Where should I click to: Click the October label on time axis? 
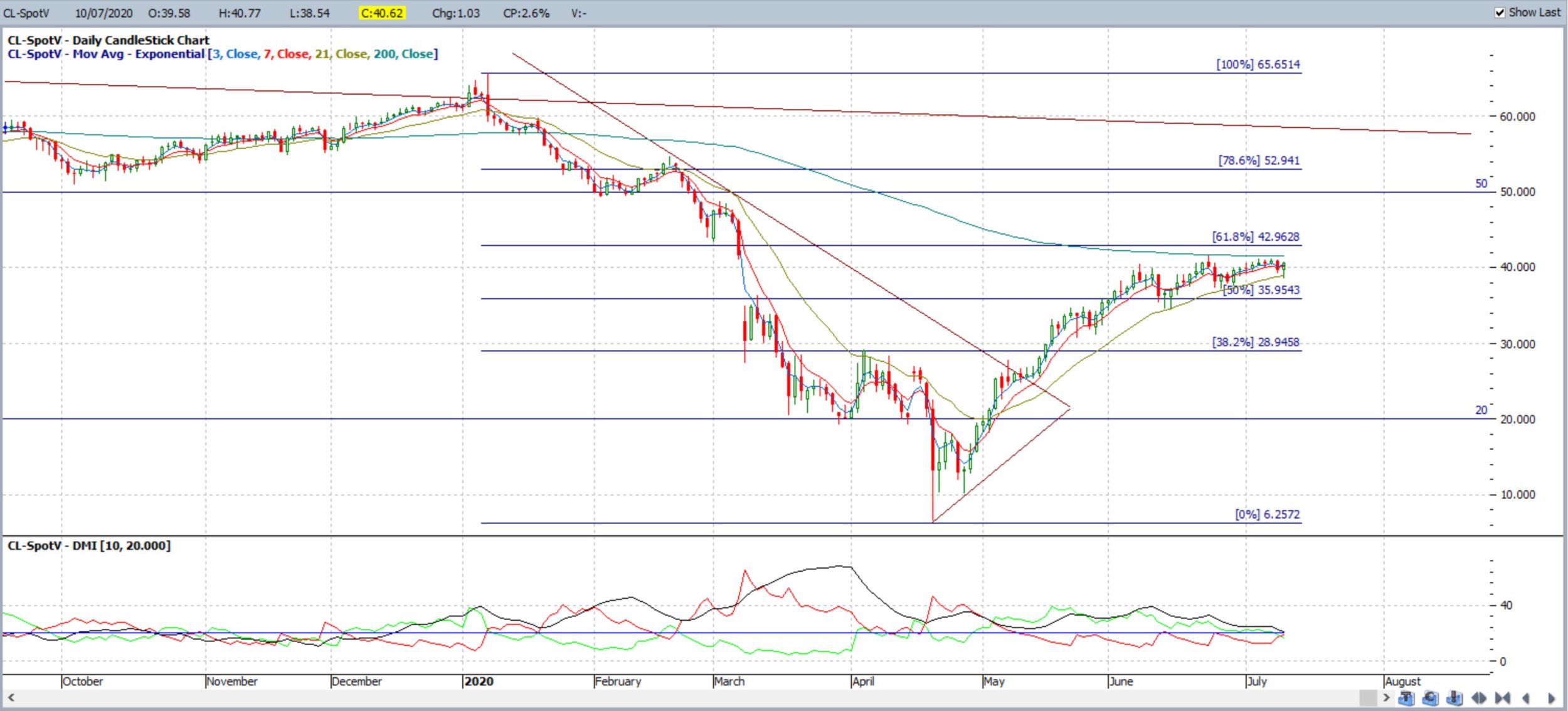83,682
